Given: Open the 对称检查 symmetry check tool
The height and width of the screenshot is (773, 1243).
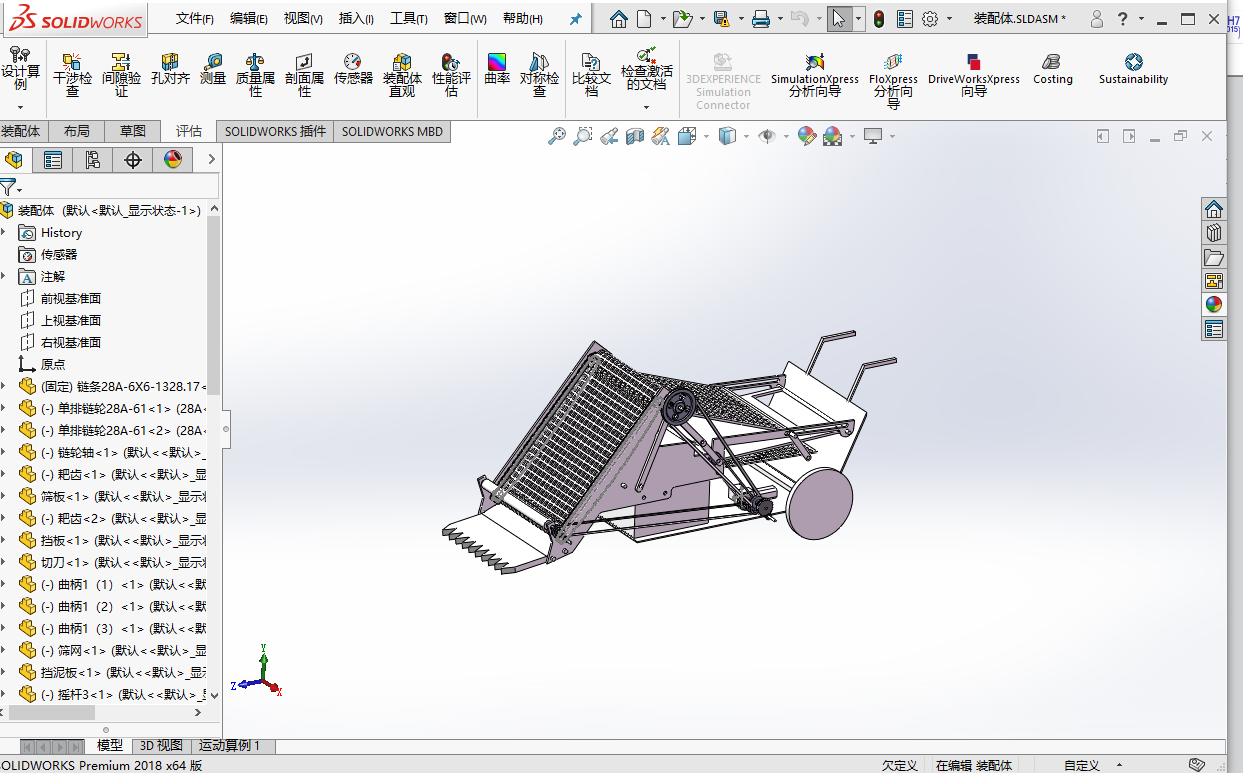Looking at the screenshot, I should [x=539, y=75].
